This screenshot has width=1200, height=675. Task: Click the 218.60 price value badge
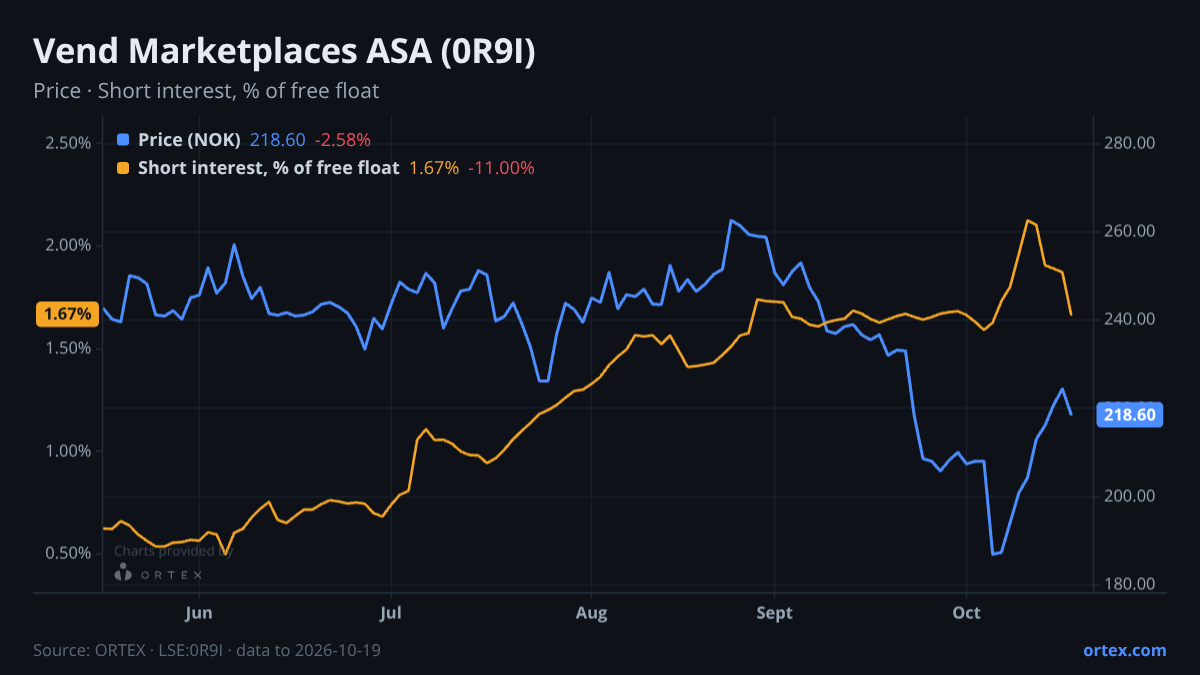[x=1130, y=414]
